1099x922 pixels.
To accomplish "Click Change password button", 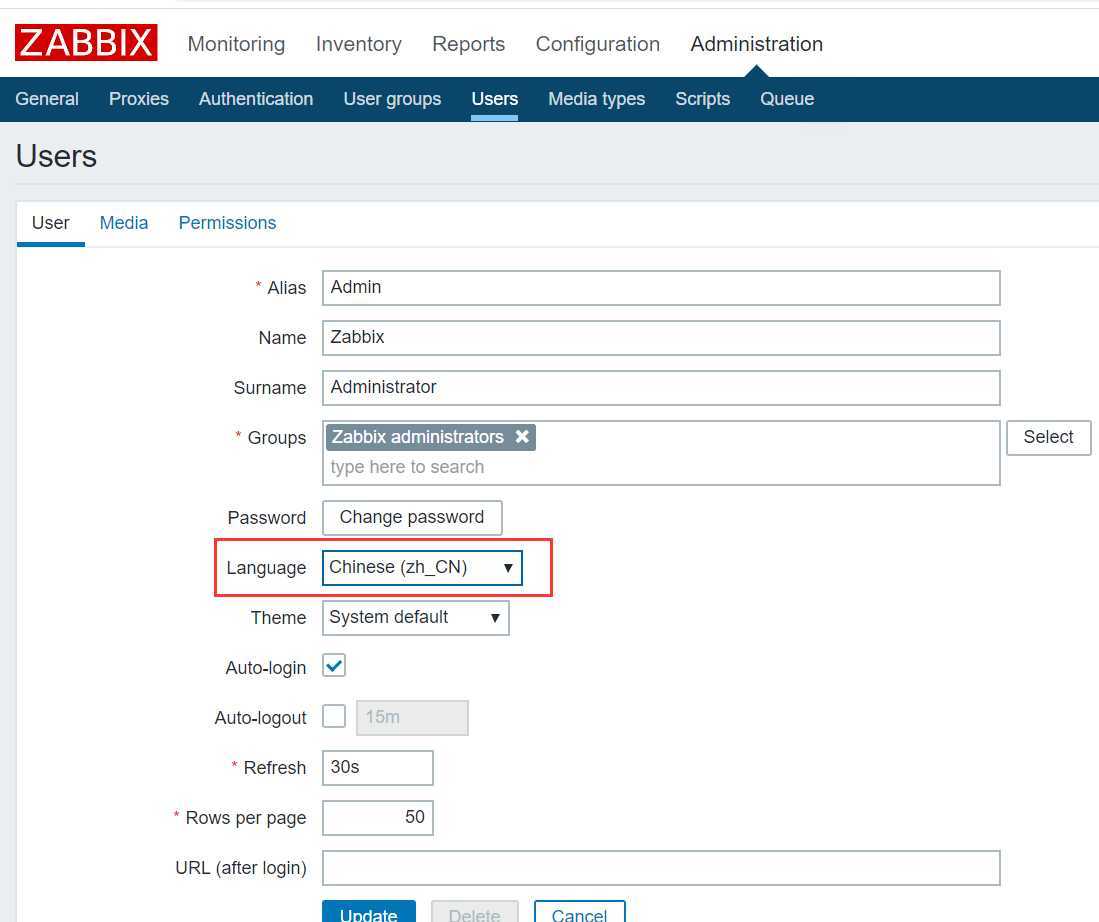I will pos(412,517).
